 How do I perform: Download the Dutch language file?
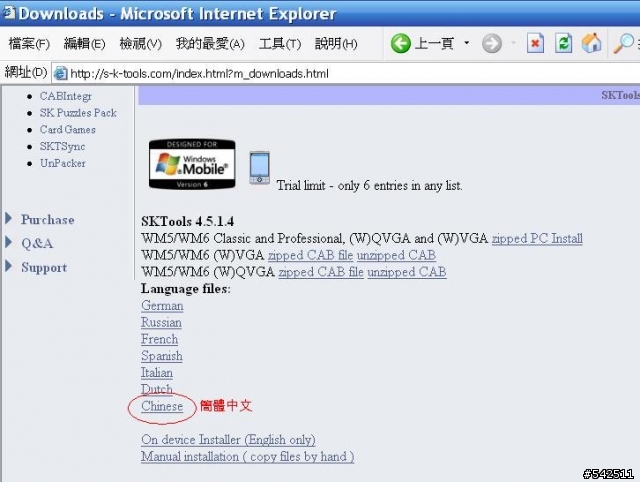157,389
